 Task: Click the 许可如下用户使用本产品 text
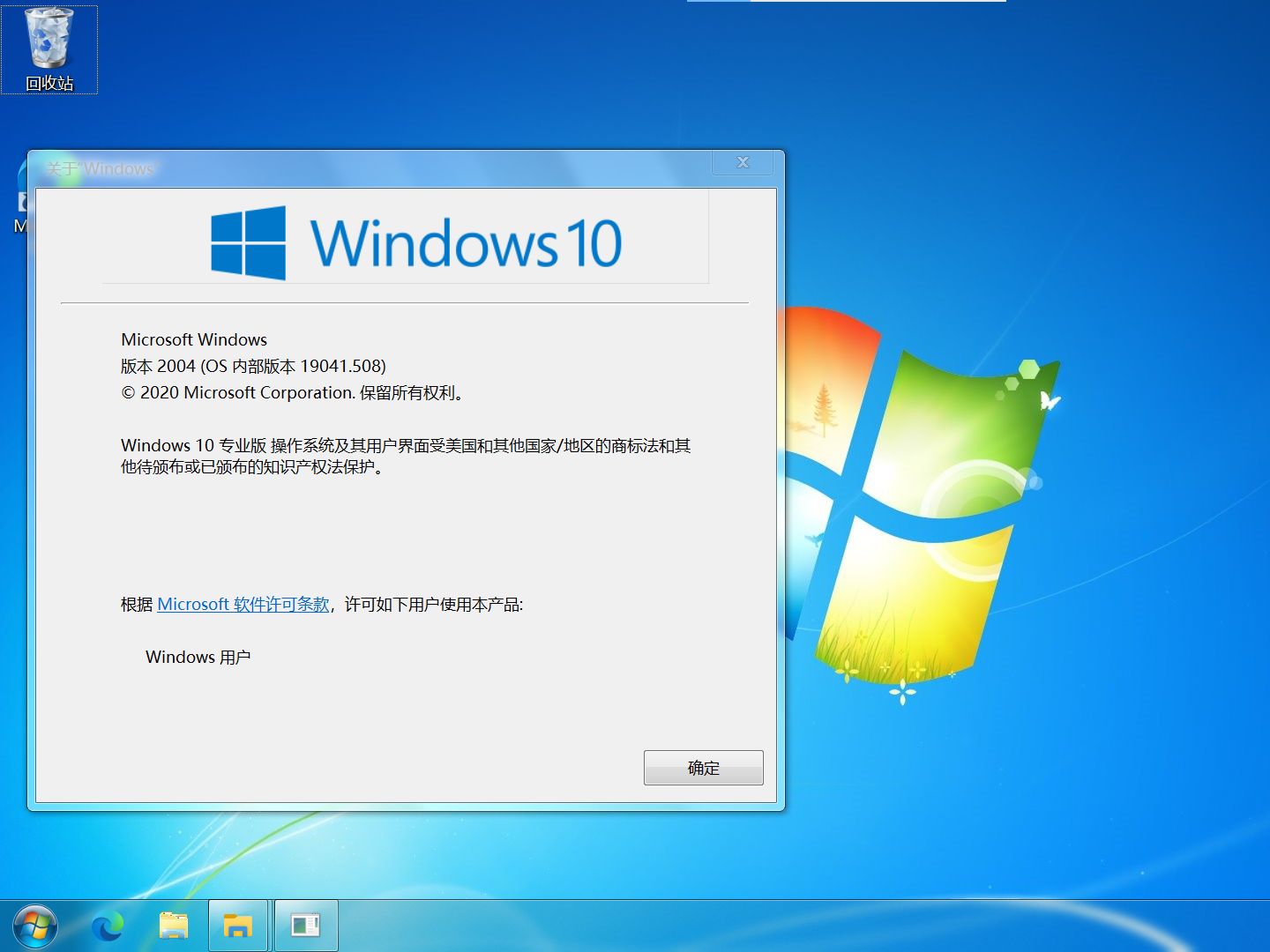[x=434, y=605]
